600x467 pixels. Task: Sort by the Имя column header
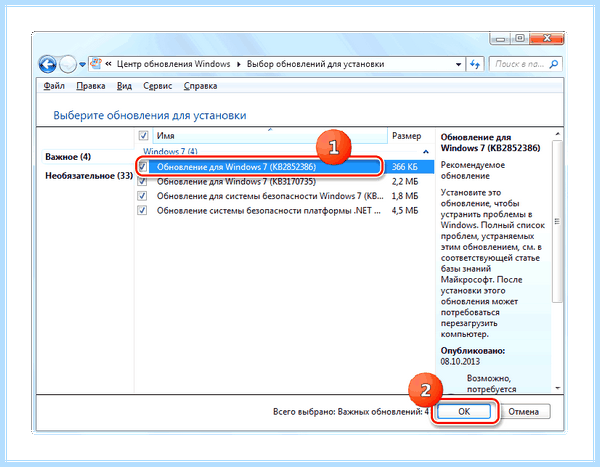pyautogui.click(x=270, y=136)
